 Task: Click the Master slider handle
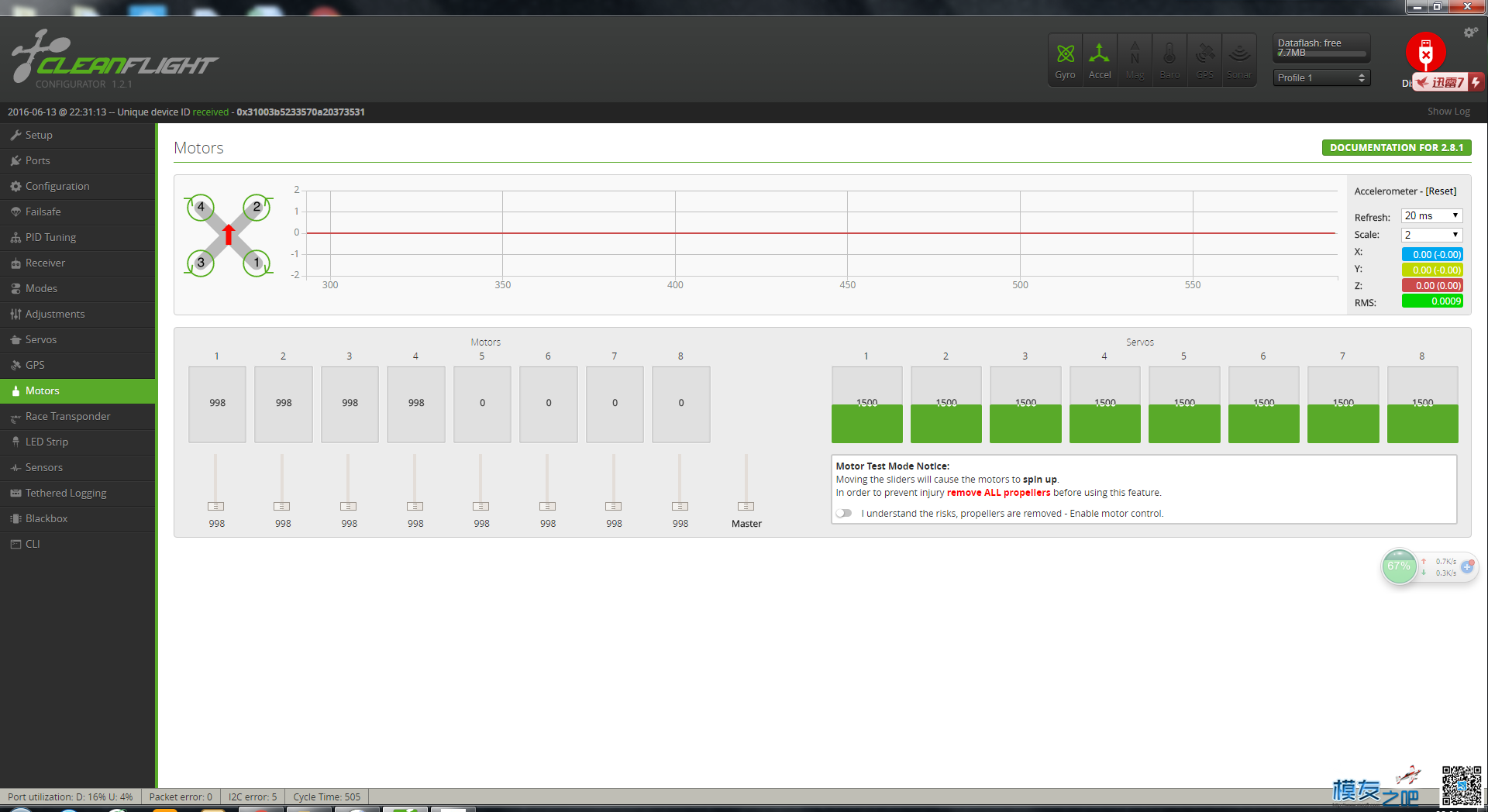(x=746, y=506)
